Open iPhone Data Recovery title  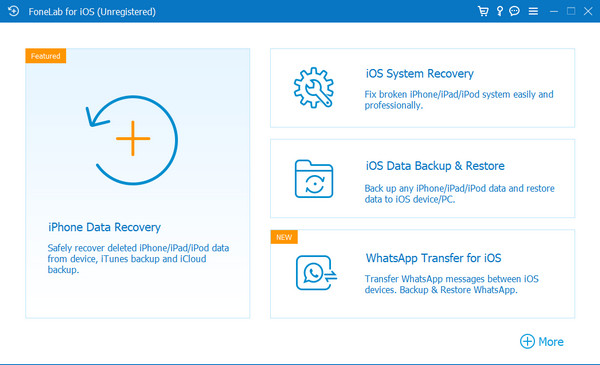pos(104,227)
